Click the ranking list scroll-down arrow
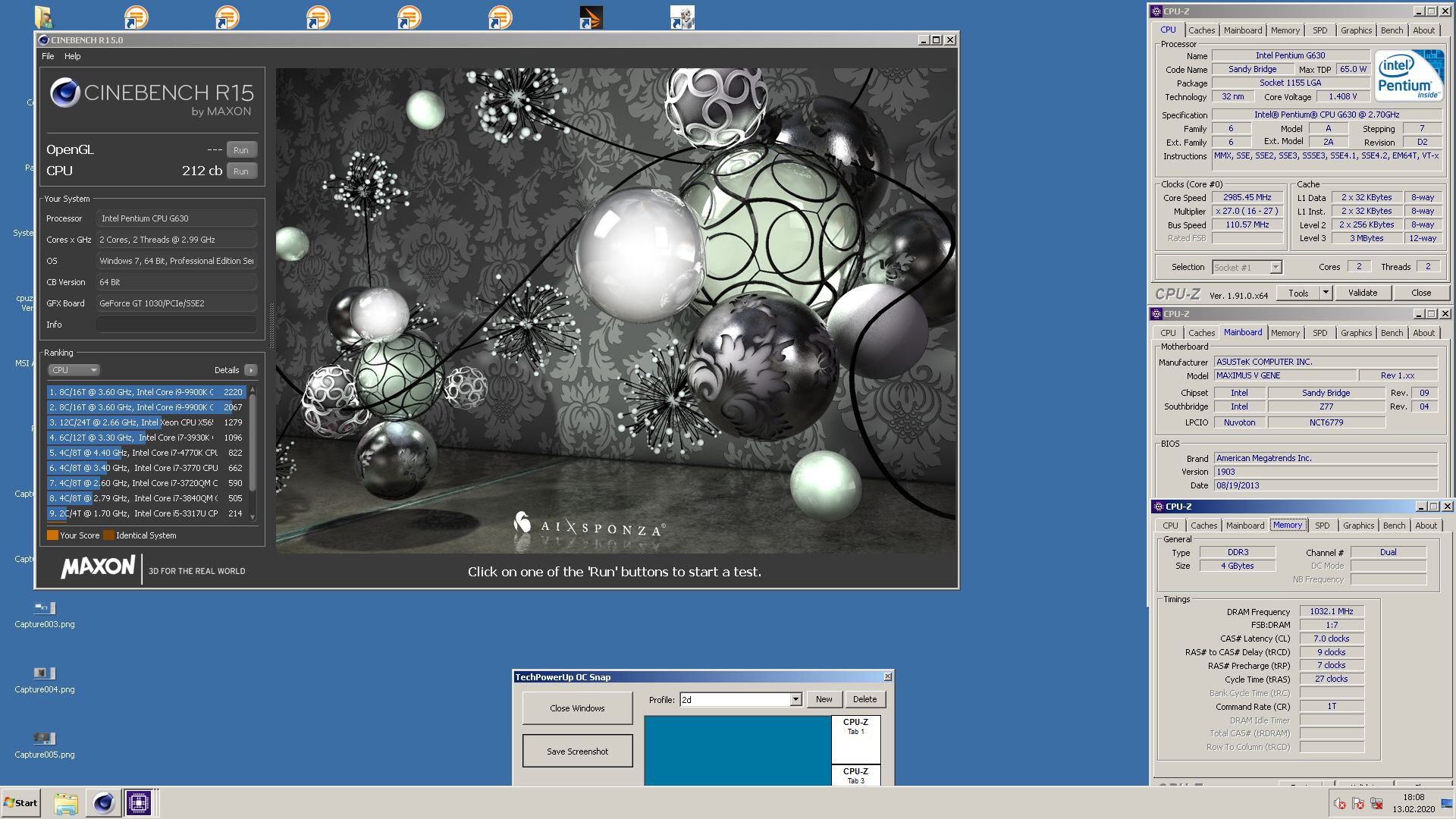 pyautogui.click(x=253, y=517)
